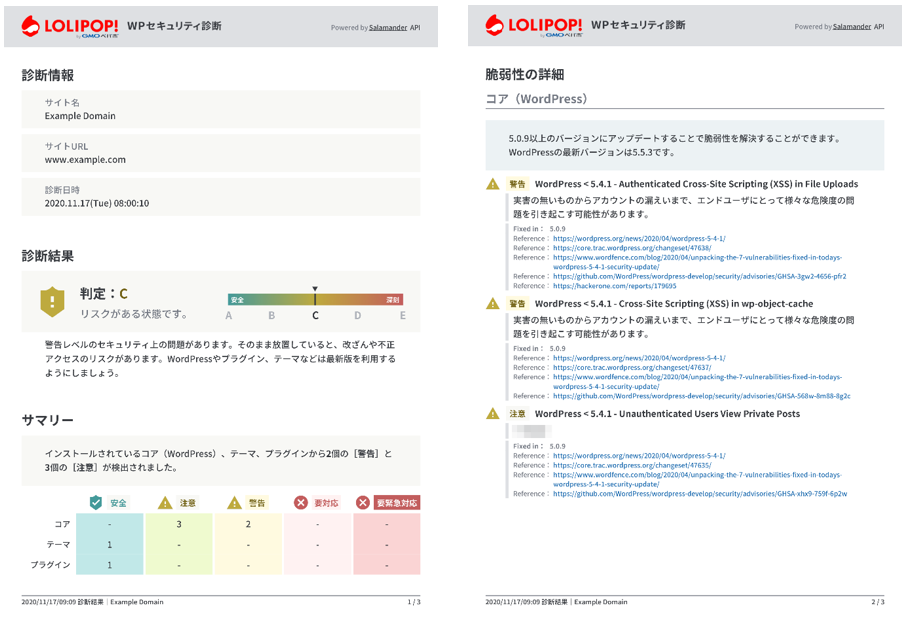The height and width of the screenshot is (622, 907).
Task: Click grade letter A under the gauge
Action: click(x=228, y=316)
